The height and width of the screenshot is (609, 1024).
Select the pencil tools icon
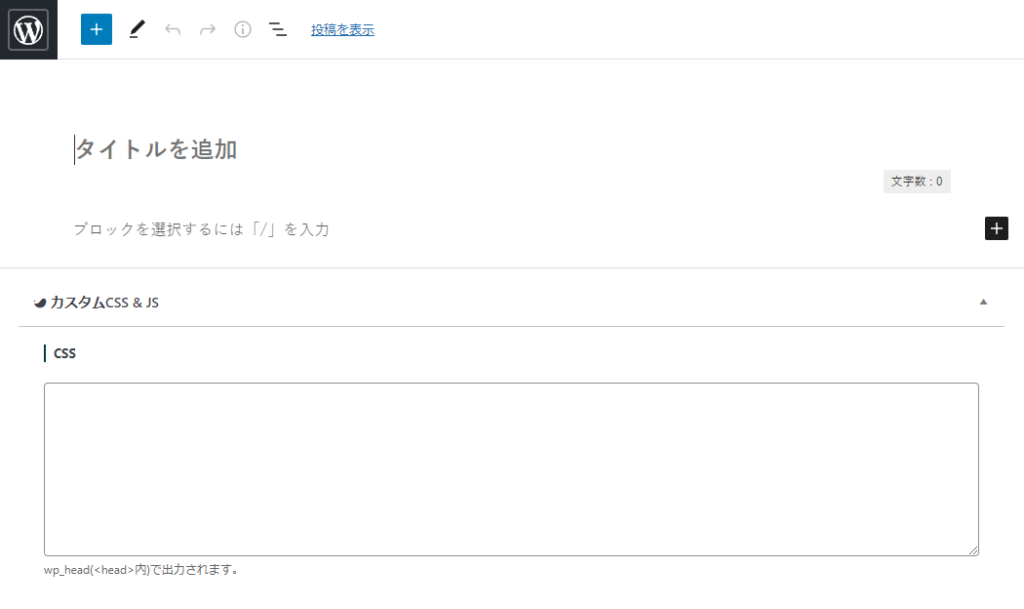[x=137, y=30]
